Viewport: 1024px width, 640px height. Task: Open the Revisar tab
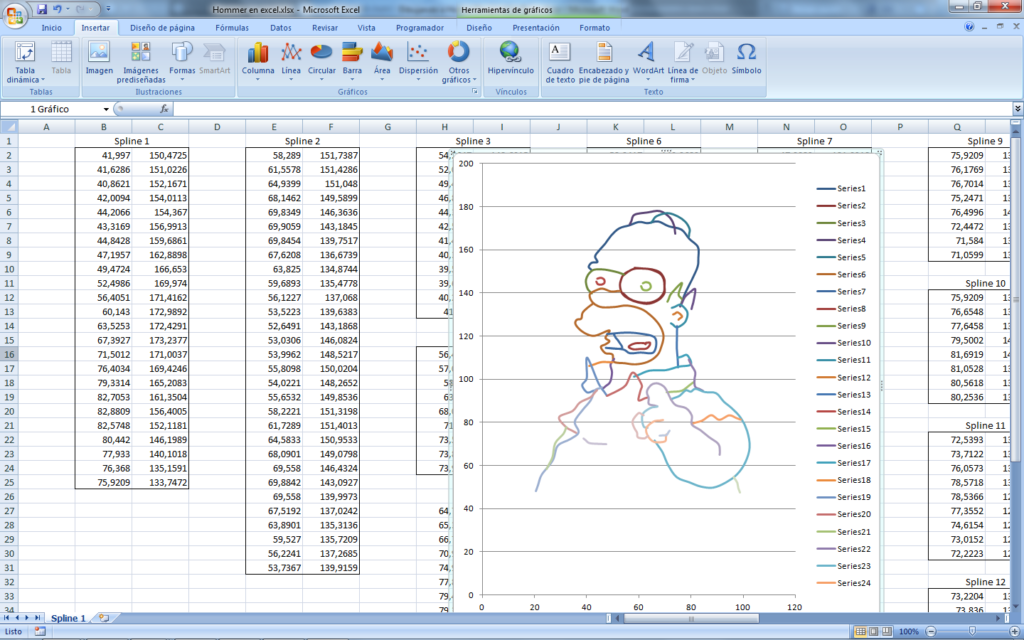325,28
